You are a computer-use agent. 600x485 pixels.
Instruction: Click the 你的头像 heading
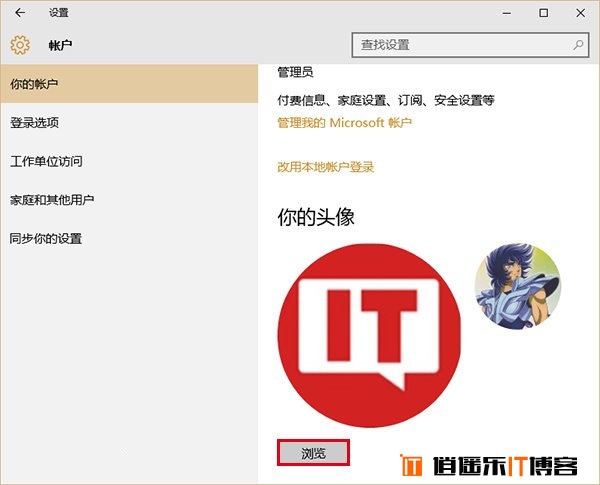[316, 217]
